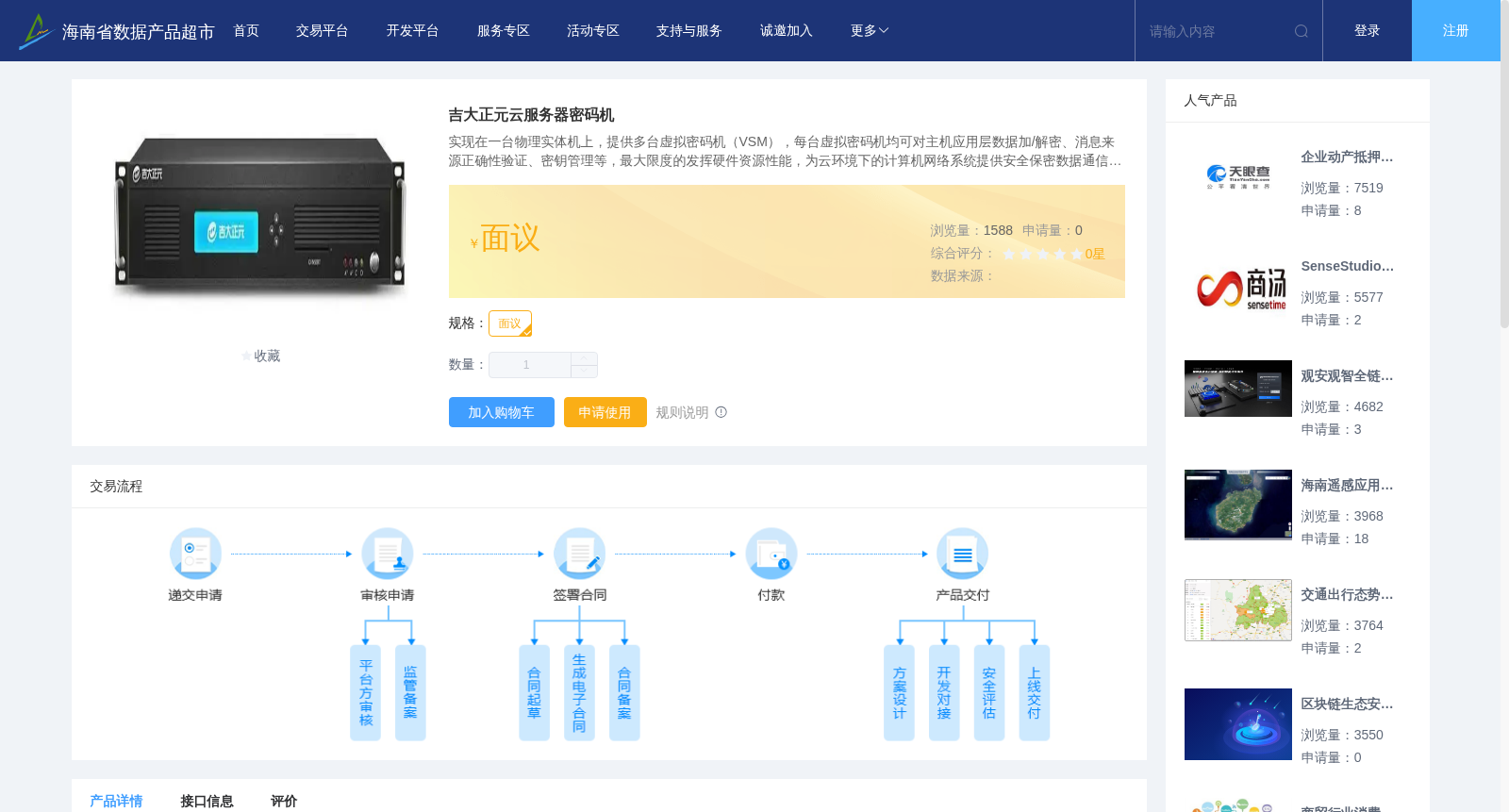Click the search magnifier icon

point(1302,31)
